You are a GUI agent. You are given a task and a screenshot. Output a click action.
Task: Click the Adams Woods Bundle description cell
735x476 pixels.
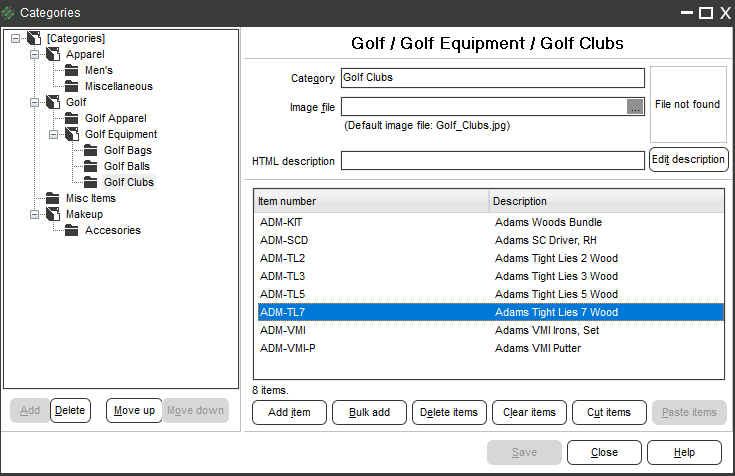[x=548, y=222]
